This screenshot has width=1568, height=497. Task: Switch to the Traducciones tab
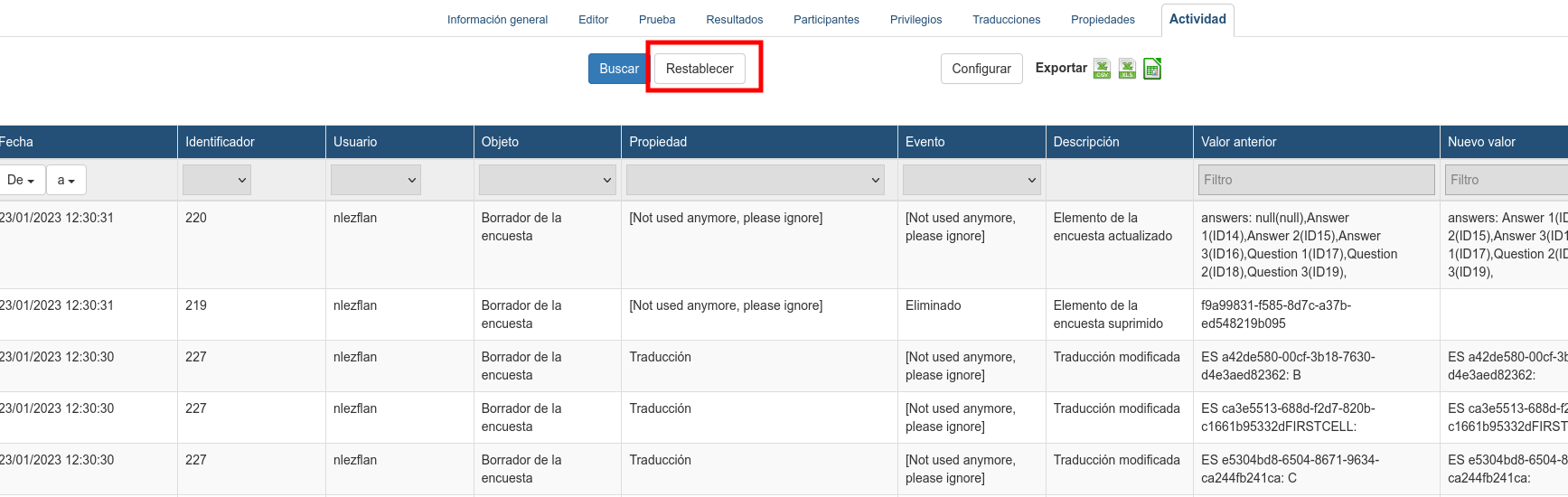[1006, 20]
